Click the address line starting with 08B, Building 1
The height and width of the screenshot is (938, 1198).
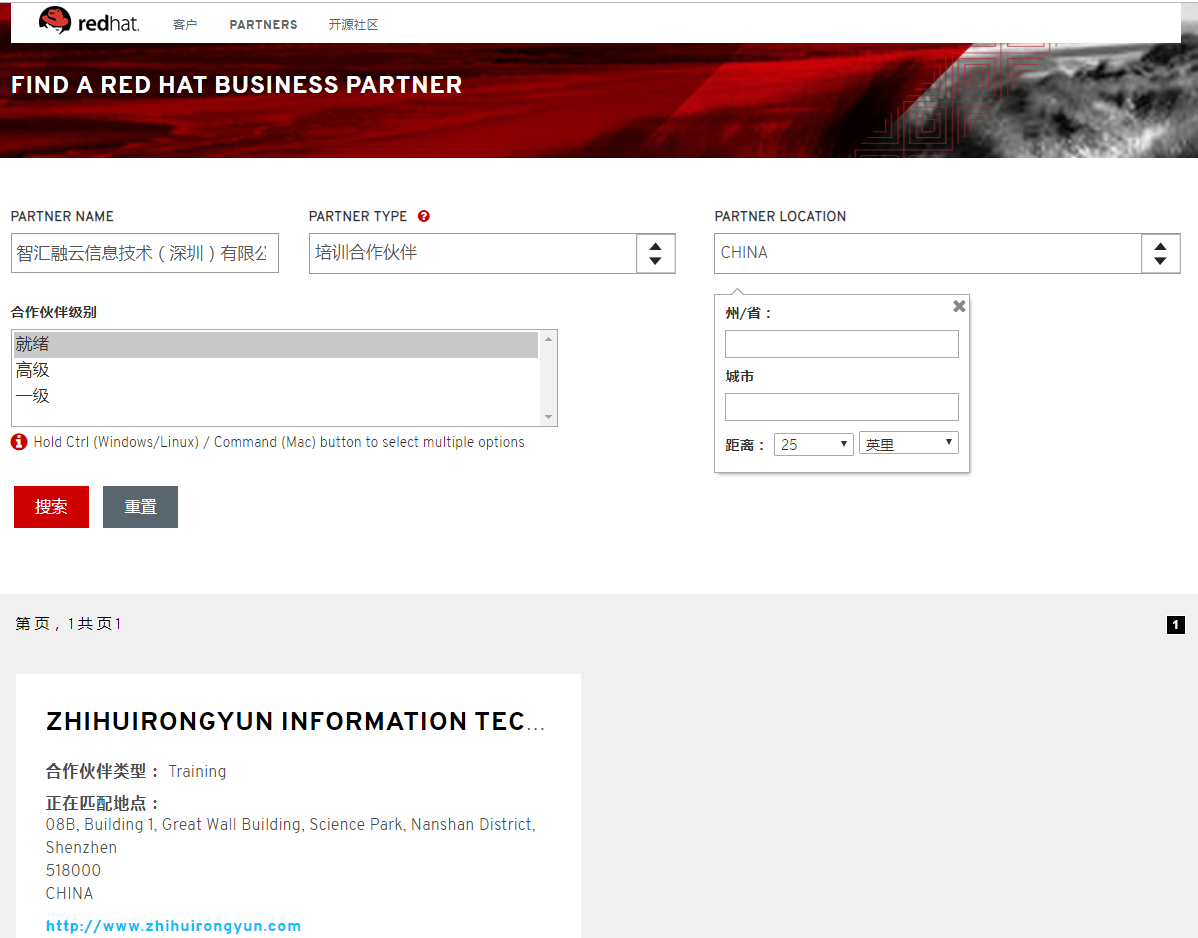coord(291,825)
